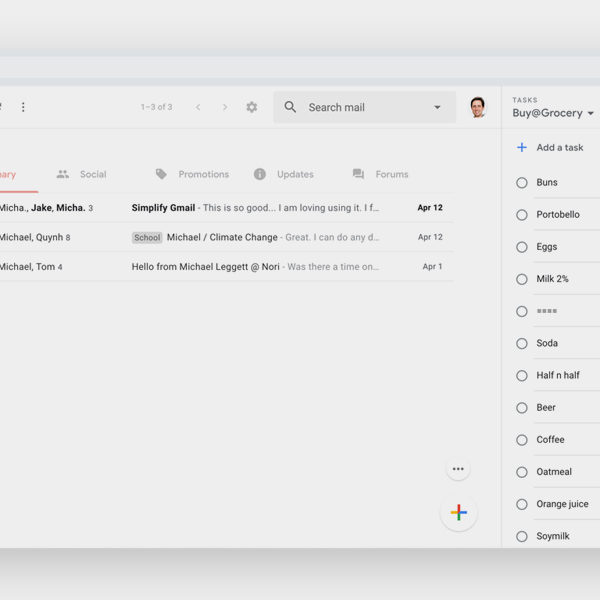The image size is (600, 600).
Task: Click the colorful plus compose button
Action: point(458,513)
